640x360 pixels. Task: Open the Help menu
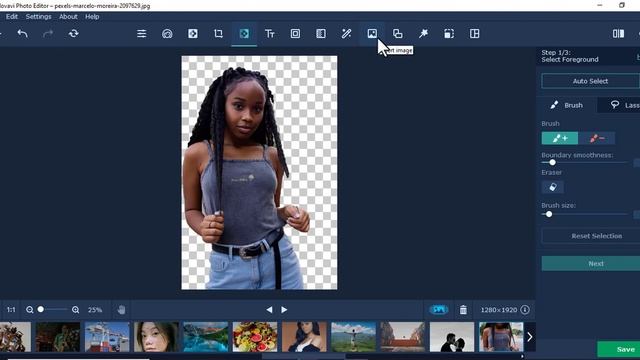pos(92,17)
